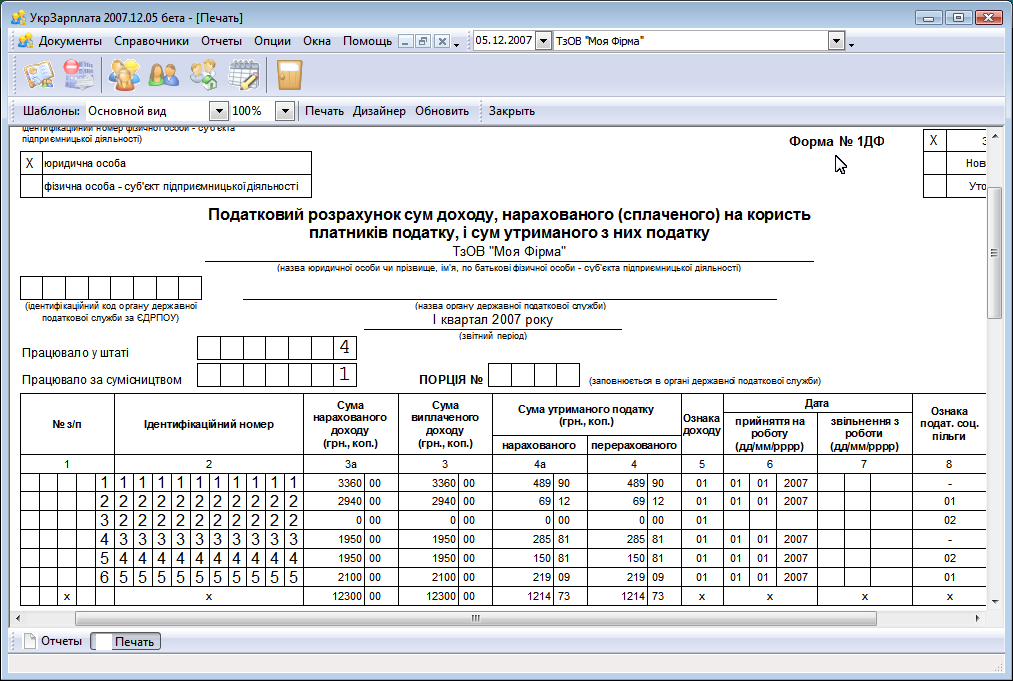Open the three-person group toolbar icon
Screen dimensions: 1013x681
click(125, 75)
